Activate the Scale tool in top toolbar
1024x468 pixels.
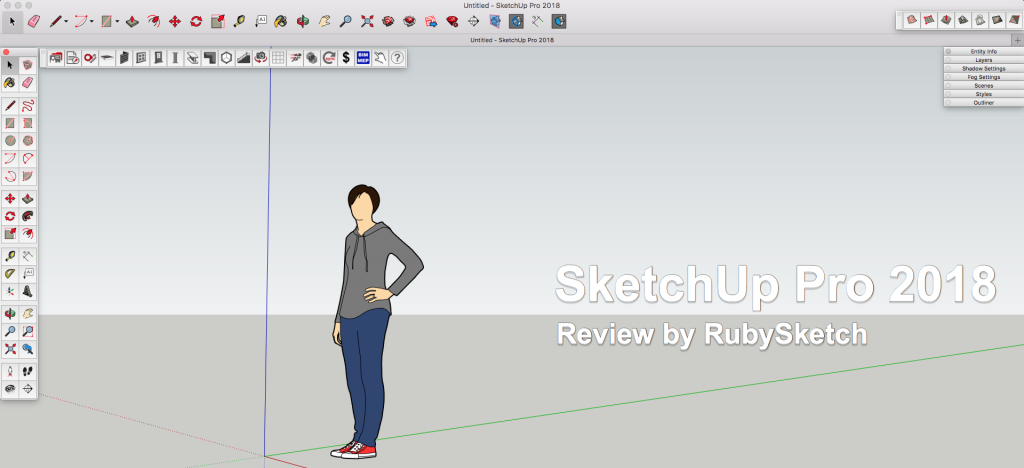pos(217,21)
